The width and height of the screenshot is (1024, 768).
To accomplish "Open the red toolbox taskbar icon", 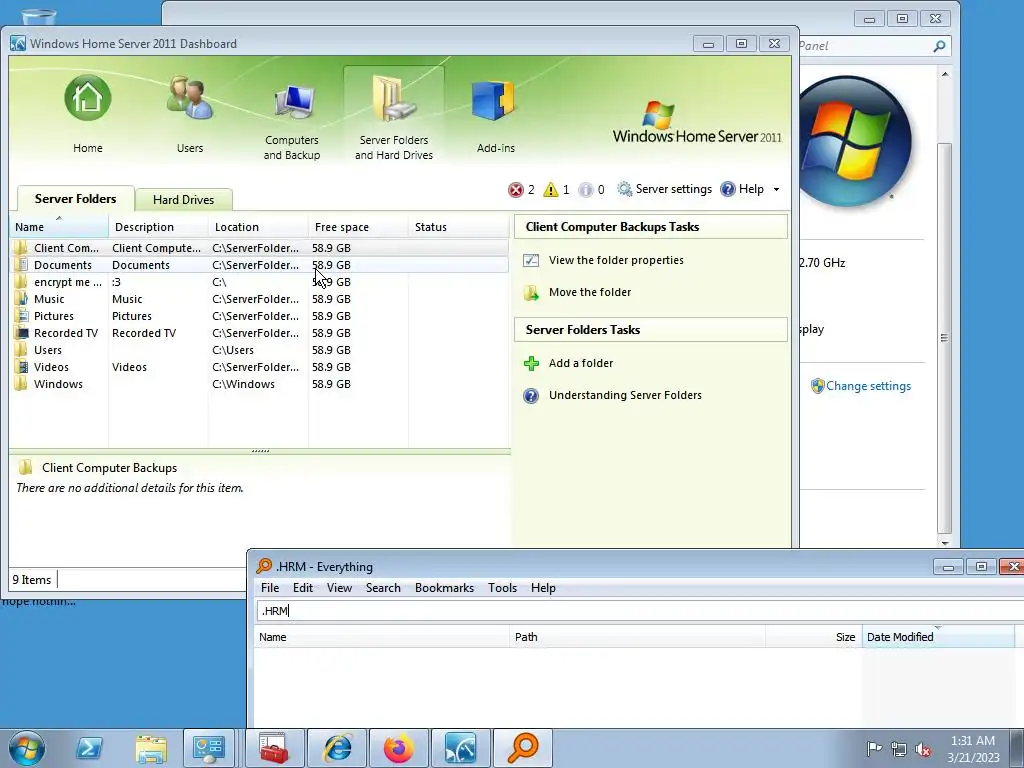I will click(274, 748).
